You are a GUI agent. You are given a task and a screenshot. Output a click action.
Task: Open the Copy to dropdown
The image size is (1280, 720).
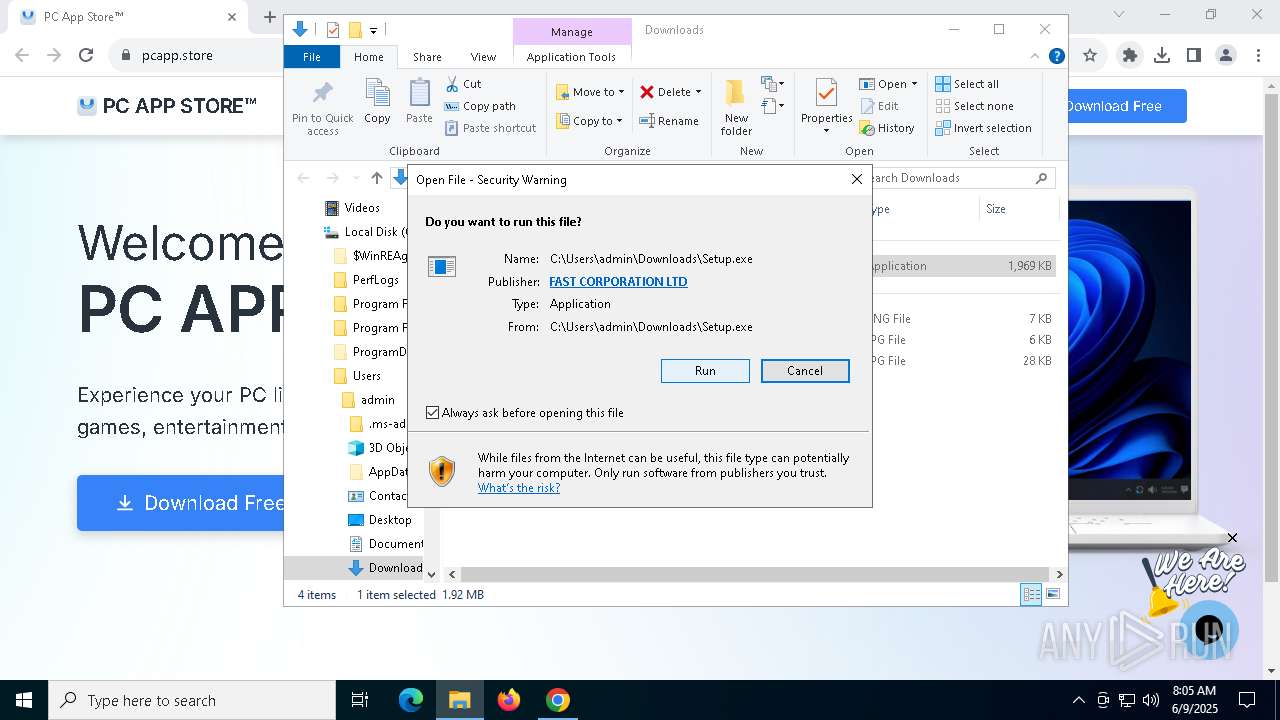[x=590, y=121]
